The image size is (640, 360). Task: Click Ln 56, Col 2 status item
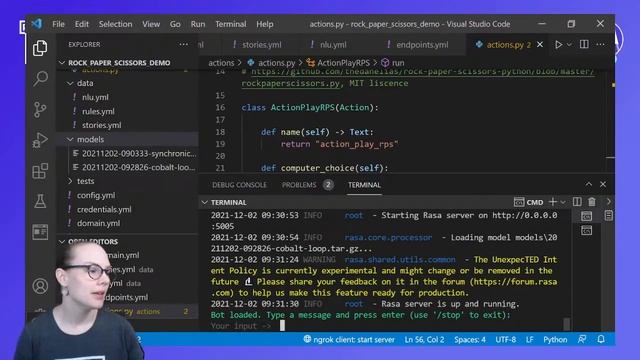(424, 340)
